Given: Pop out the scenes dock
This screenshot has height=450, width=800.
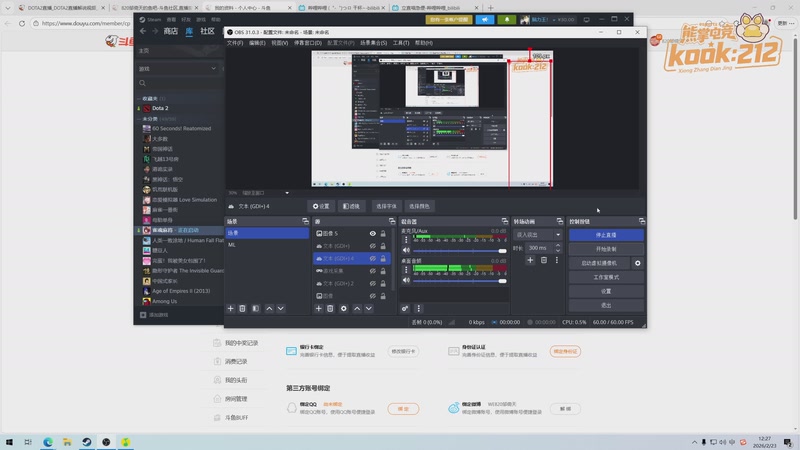Looking at the screenshot, I should 305,221.
